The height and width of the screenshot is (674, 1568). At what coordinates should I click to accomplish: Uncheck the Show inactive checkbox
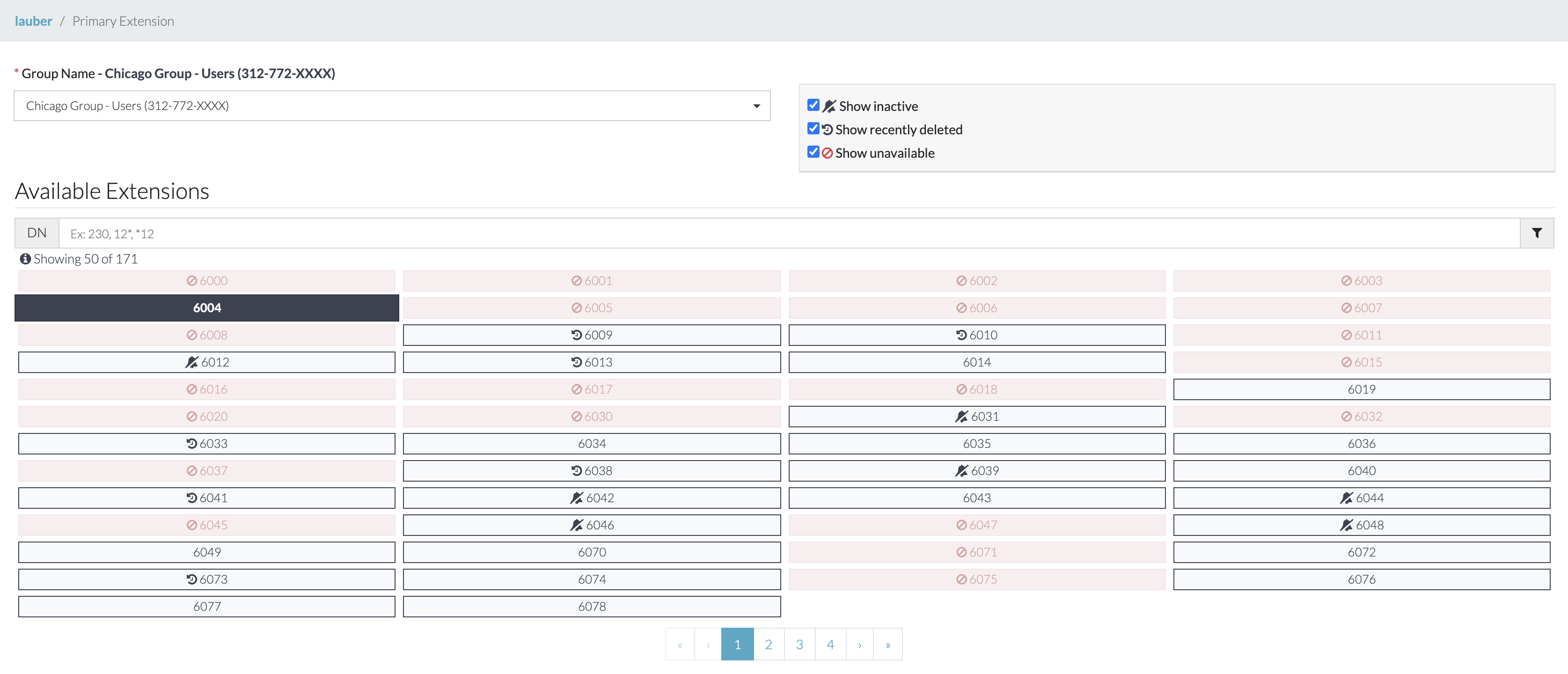[x=813, y=105]
